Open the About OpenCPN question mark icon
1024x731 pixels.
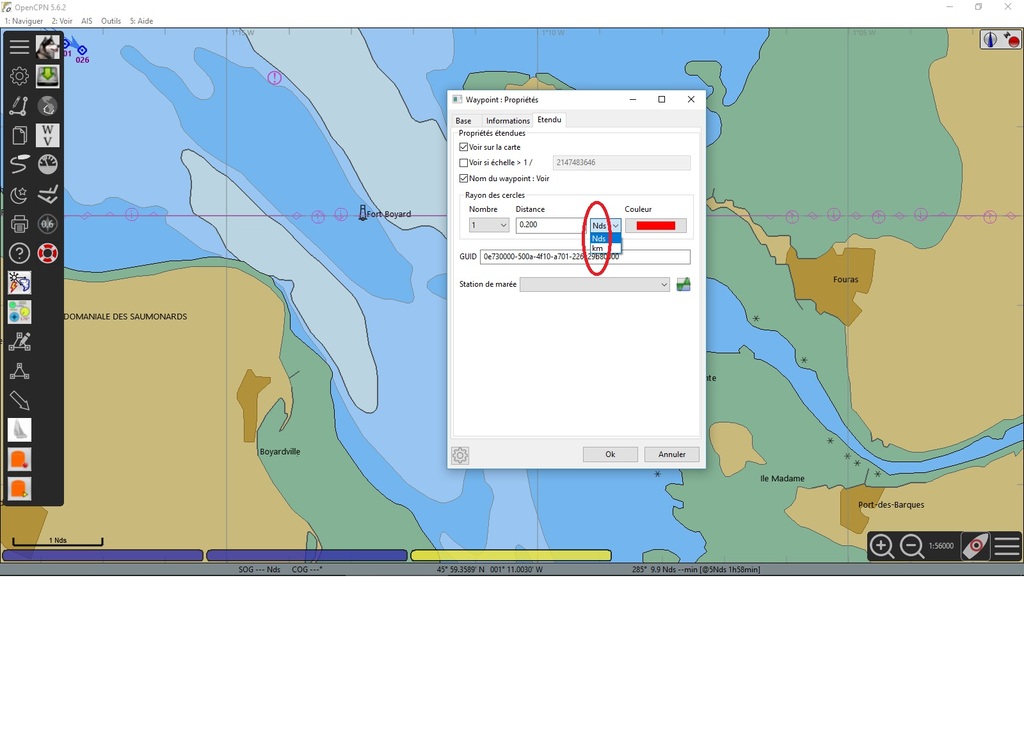(x=19, y=253)
